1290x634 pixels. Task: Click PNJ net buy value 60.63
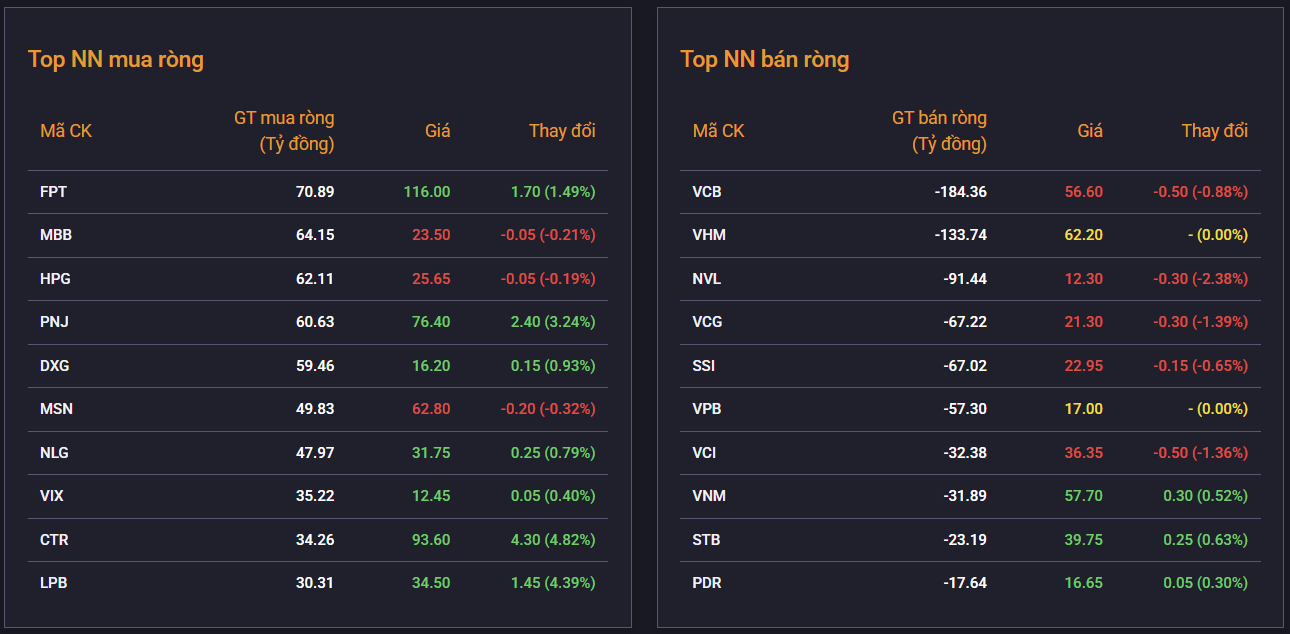[315, 322]
